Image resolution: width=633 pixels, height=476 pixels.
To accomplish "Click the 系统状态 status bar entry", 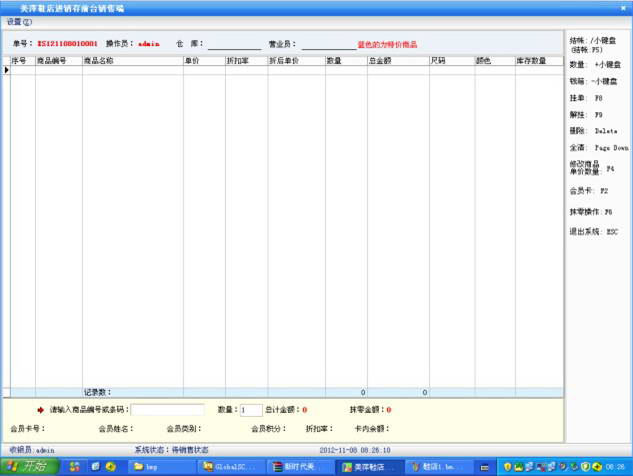I will click(172, 450).
